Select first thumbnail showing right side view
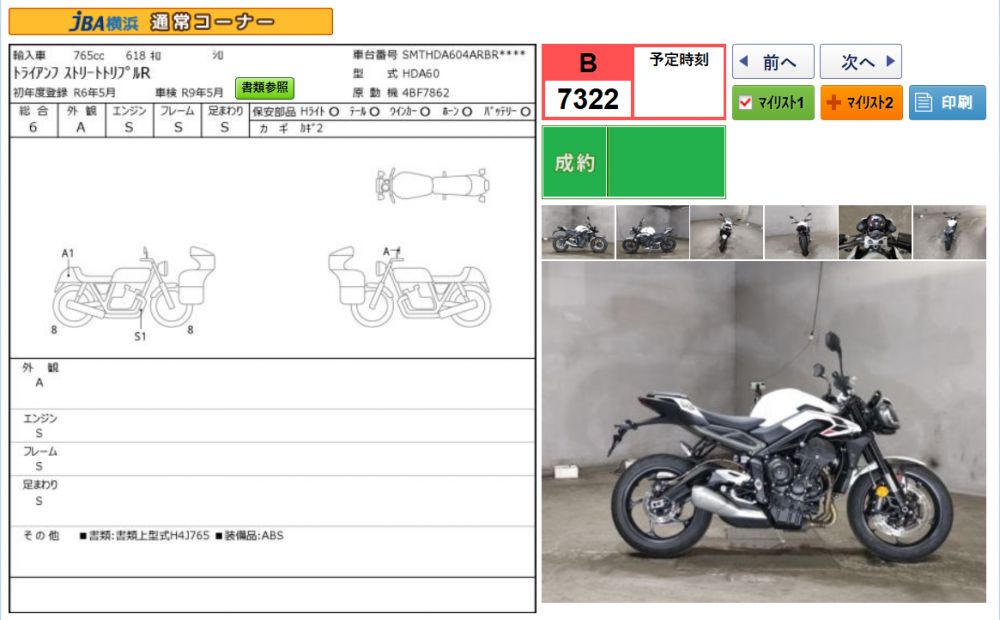This screenshot has height=620, width=1000. pos(578,233)
